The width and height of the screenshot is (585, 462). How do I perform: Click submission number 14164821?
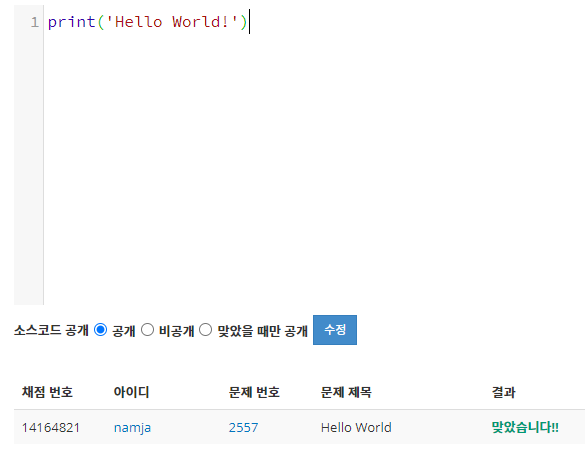tap(51, 427)
